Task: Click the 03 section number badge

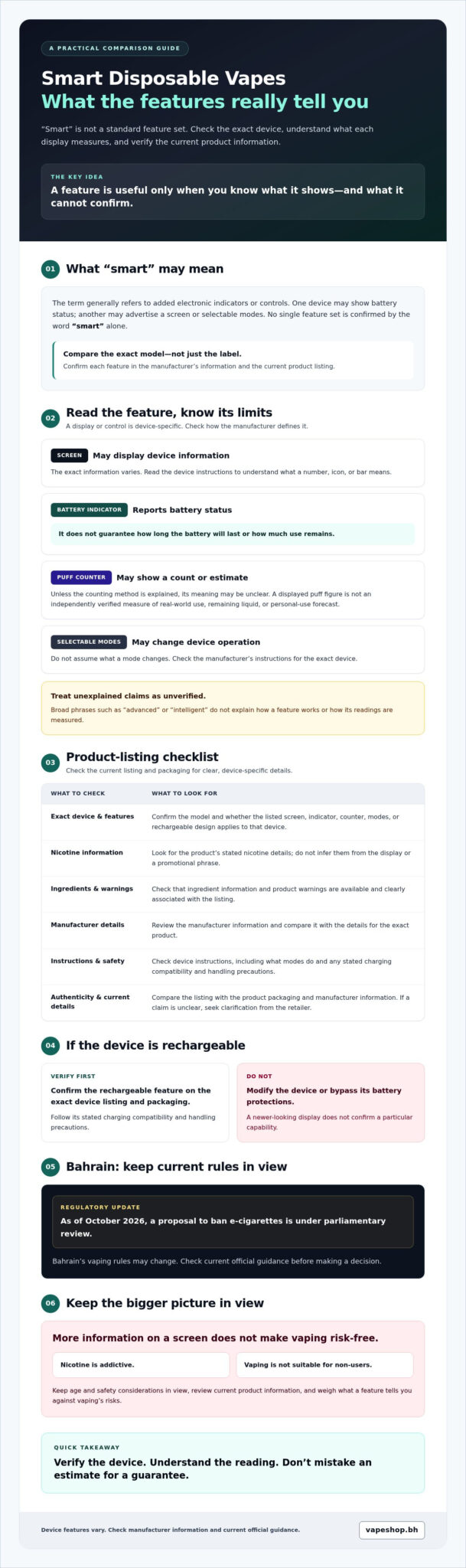Action: (50, 763)
